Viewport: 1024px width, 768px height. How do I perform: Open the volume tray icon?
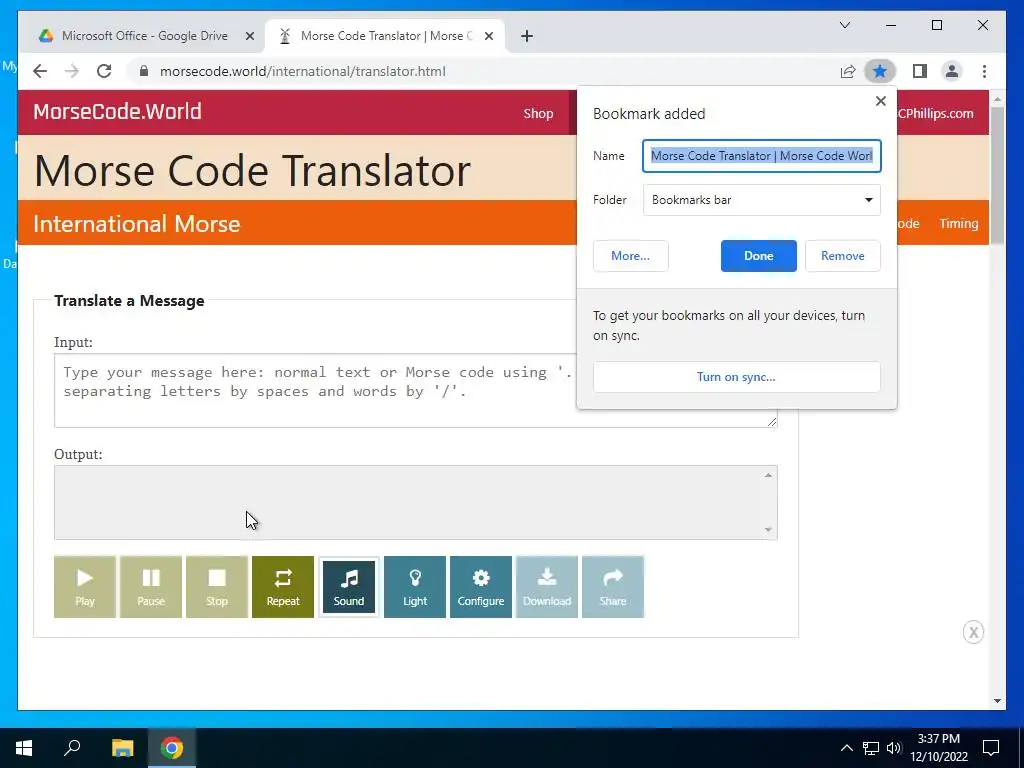[x=894, y=748]
